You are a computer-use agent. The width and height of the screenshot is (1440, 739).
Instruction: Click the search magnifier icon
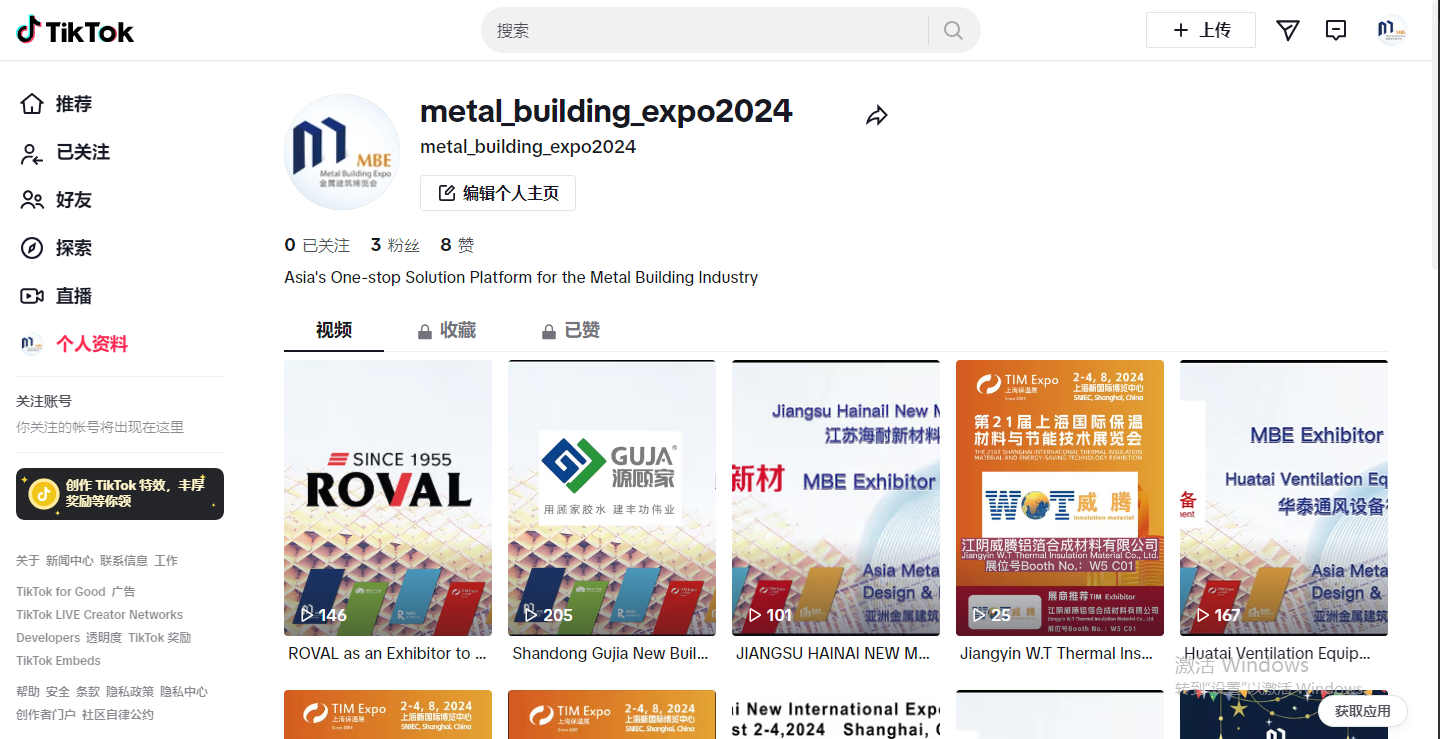coord(953,31)
